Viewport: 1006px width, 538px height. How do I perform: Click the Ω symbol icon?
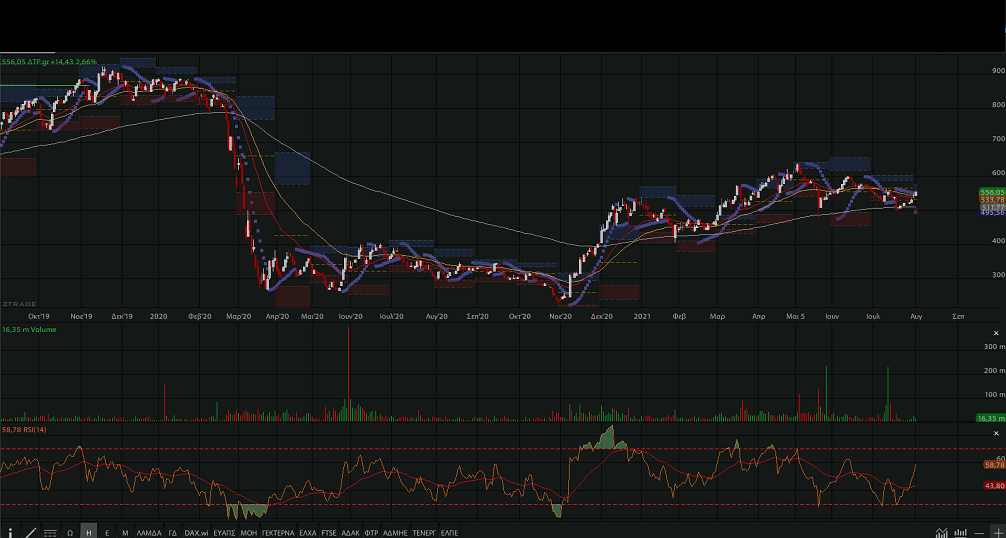point(70,532)
